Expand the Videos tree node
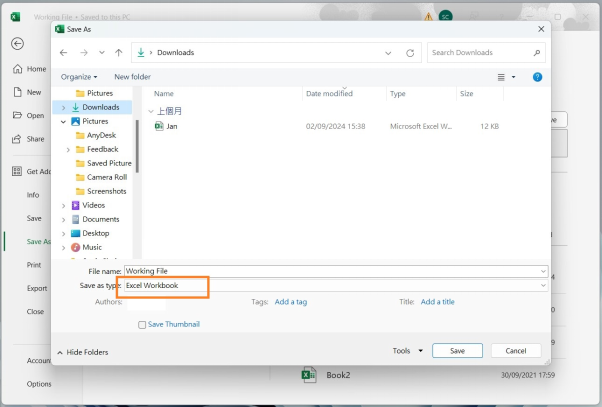Image resolution: width=602 pixels, height=407 pixels. [64, 205]
